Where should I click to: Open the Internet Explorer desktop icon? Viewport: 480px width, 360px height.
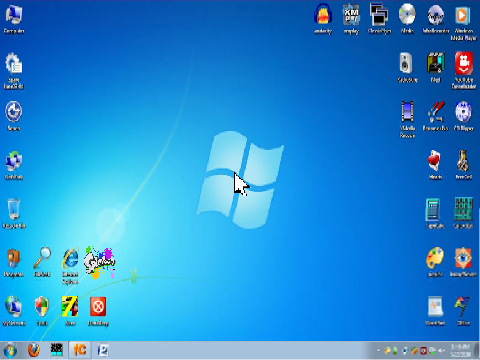click(70, 266)
